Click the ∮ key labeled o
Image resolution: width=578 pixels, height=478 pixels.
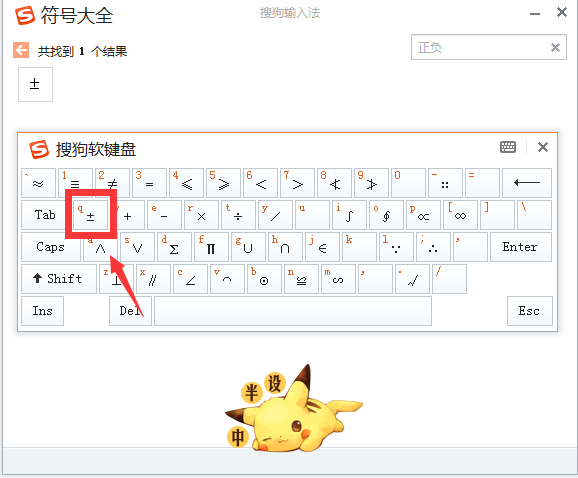point(387,215)
